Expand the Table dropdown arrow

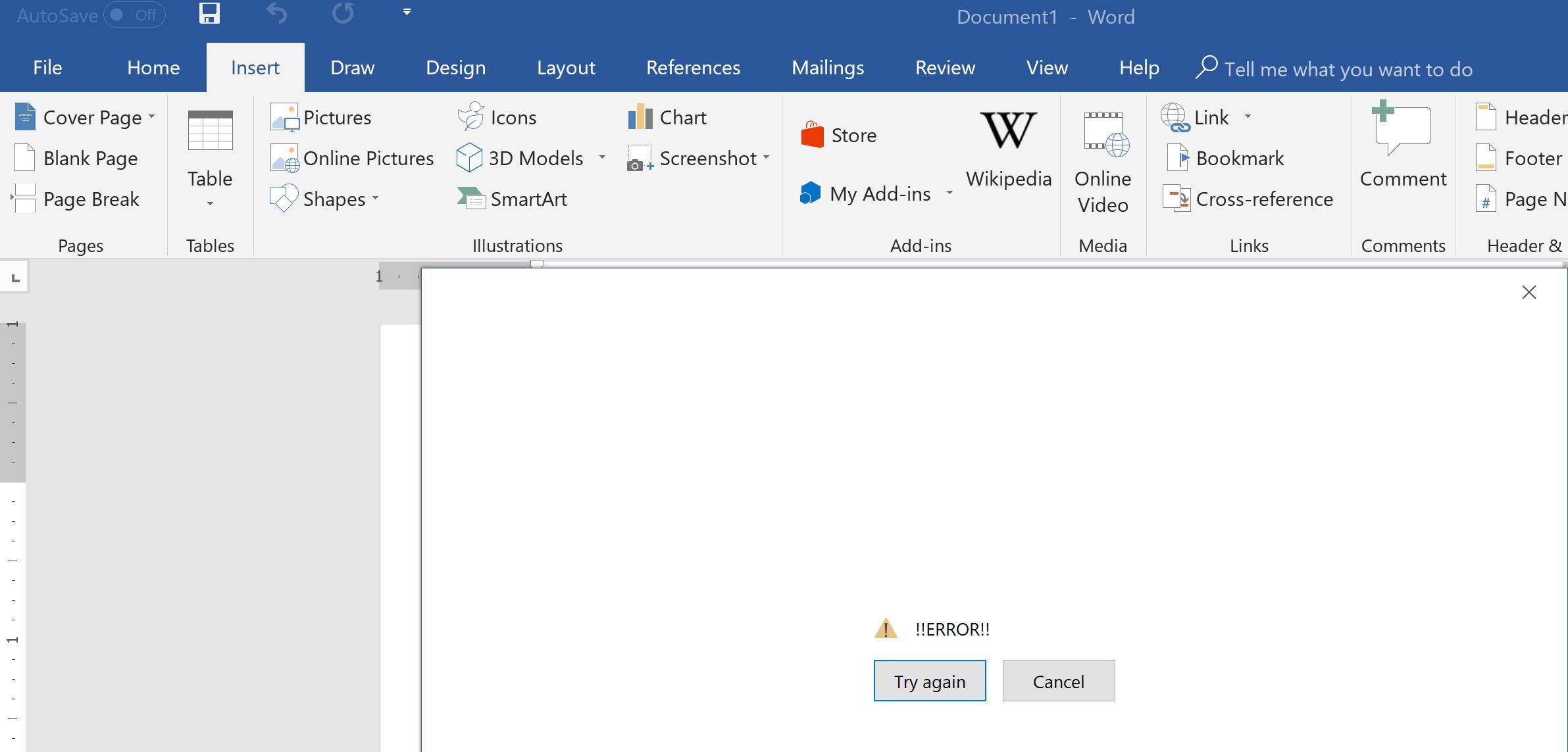click(x=210, y=203)
